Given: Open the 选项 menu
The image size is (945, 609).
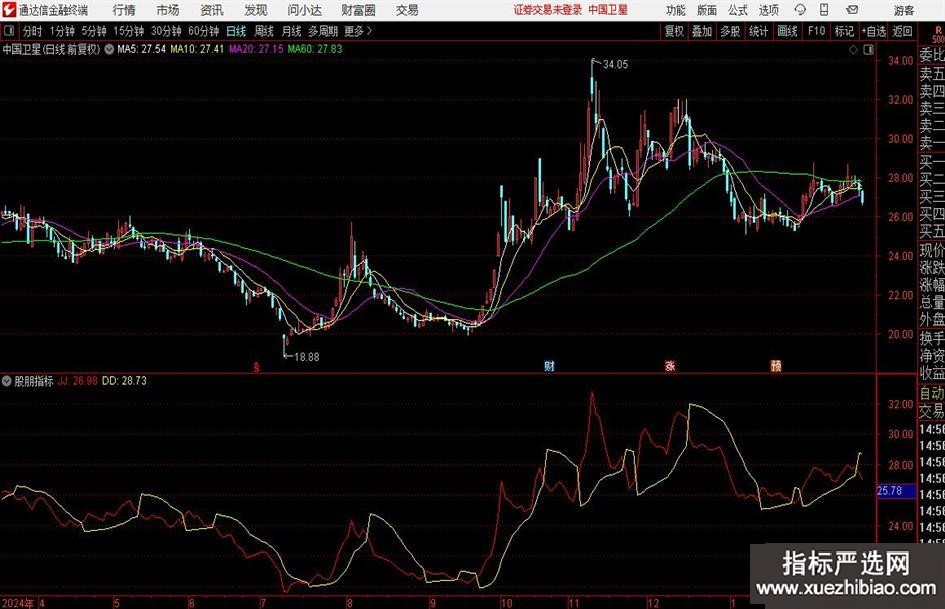Looking at the screenshot, I should pyautogui.click(x=768, y=10).
